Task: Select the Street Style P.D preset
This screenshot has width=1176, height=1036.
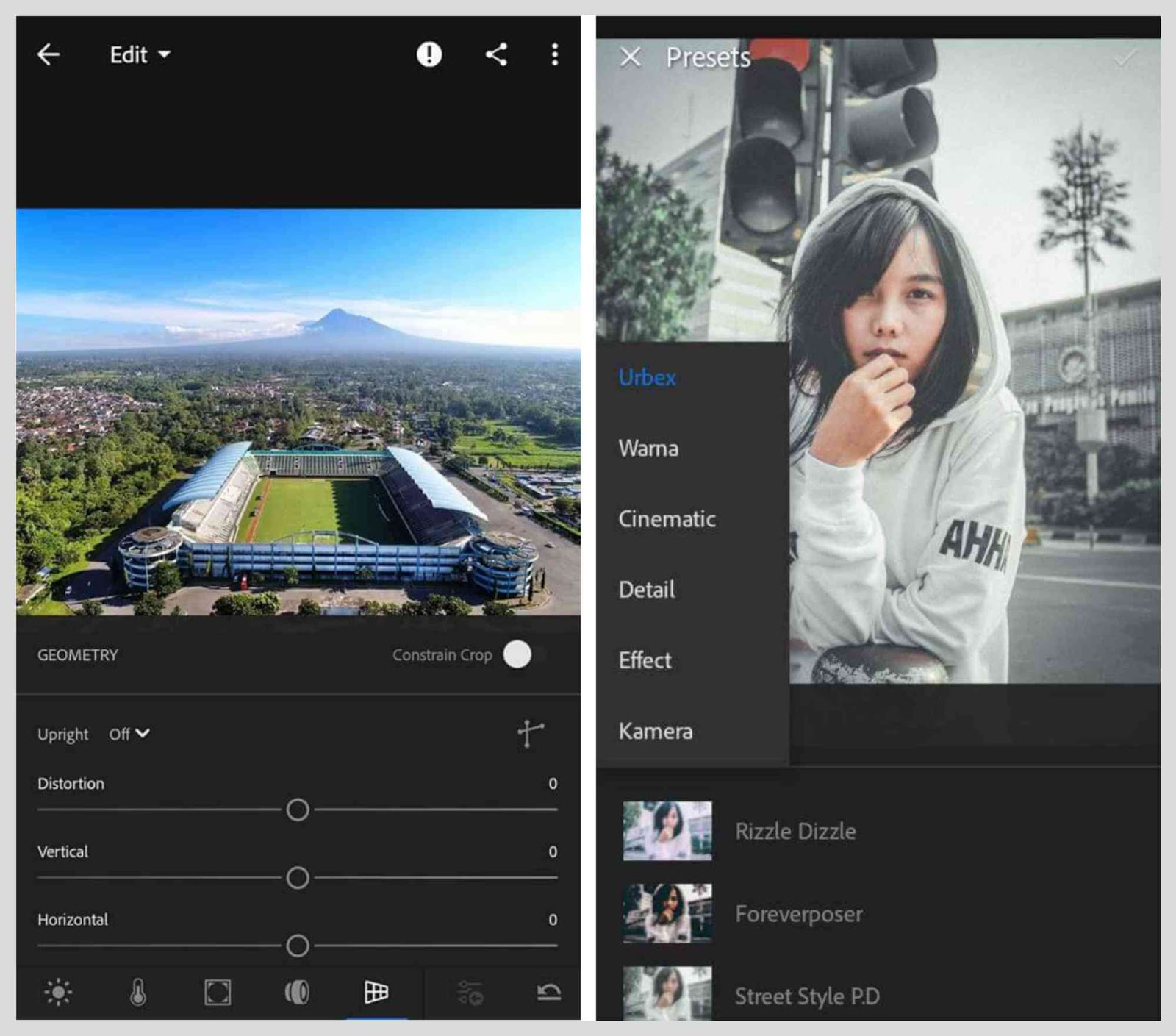Action: coord(808,996)
